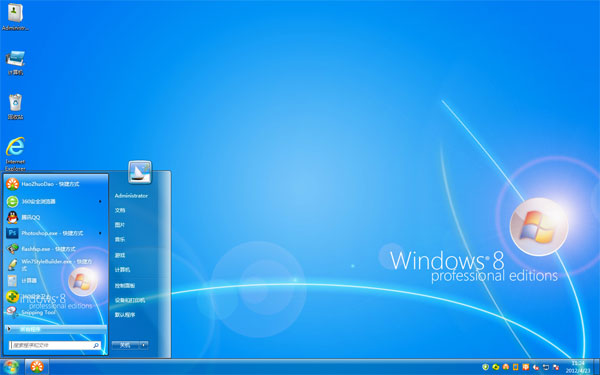Launch Internet Explorer from the desktop
Image resolution: width=600 pixels, height=375 pixels.
tap(15, 154)
